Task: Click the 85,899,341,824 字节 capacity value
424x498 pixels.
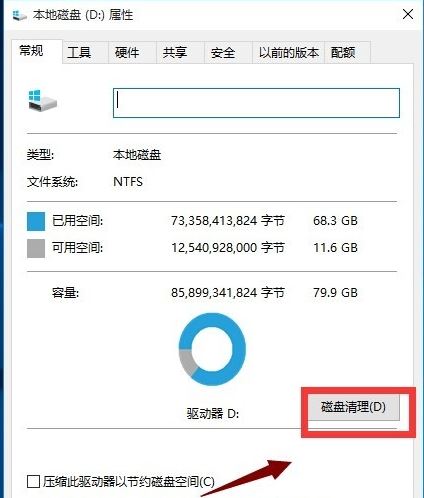Action: point(228,293)
